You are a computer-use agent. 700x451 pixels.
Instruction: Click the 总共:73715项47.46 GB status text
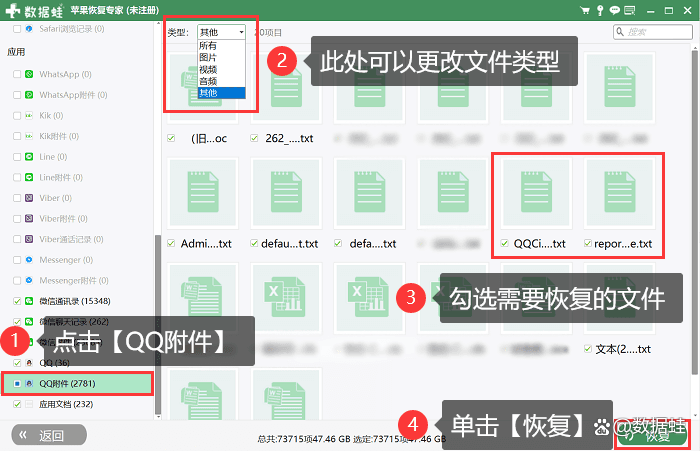(304, 439)
